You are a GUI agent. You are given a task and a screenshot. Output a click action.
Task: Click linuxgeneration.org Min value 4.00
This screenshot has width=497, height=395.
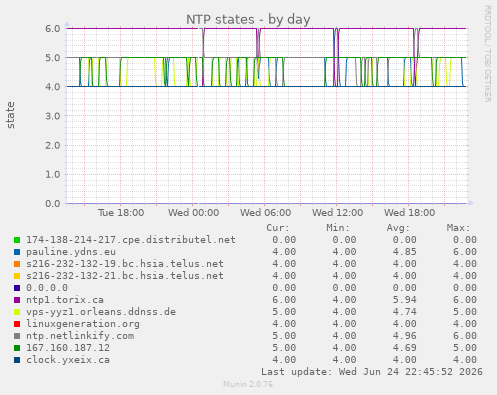point(344,324)
